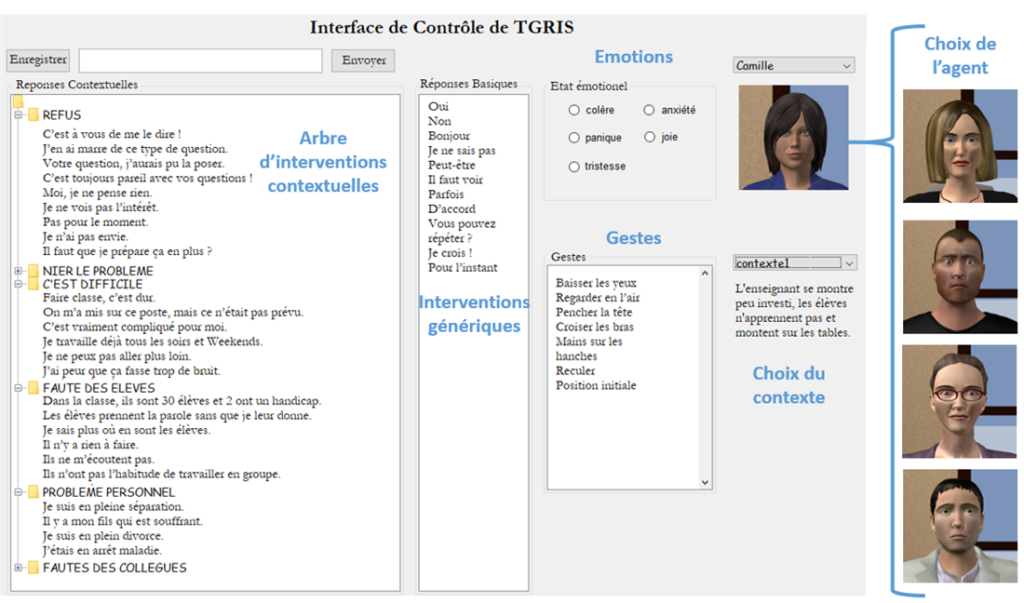Select the "Pour l'instant" response
Screen dimensions: 1024x603
(x=463, y=268)
